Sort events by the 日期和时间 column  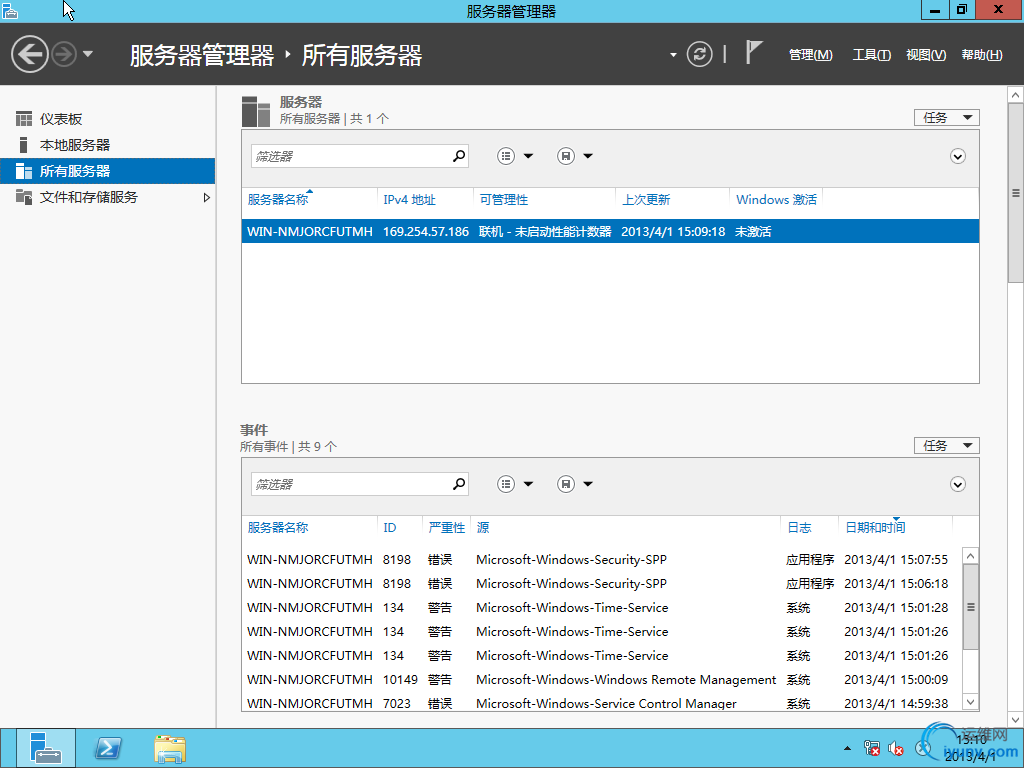875,528
